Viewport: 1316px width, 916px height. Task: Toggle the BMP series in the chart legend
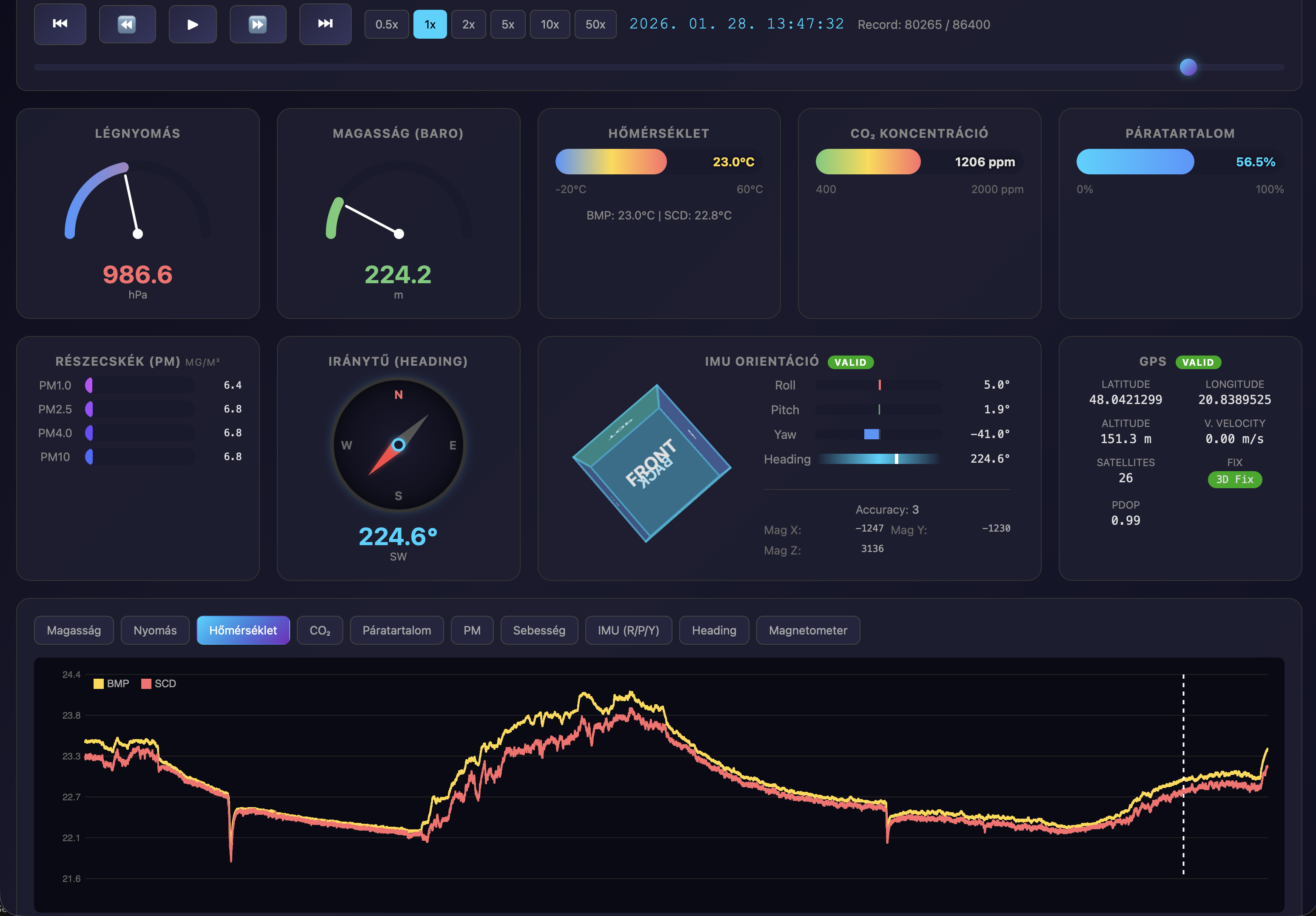(112, 683)
